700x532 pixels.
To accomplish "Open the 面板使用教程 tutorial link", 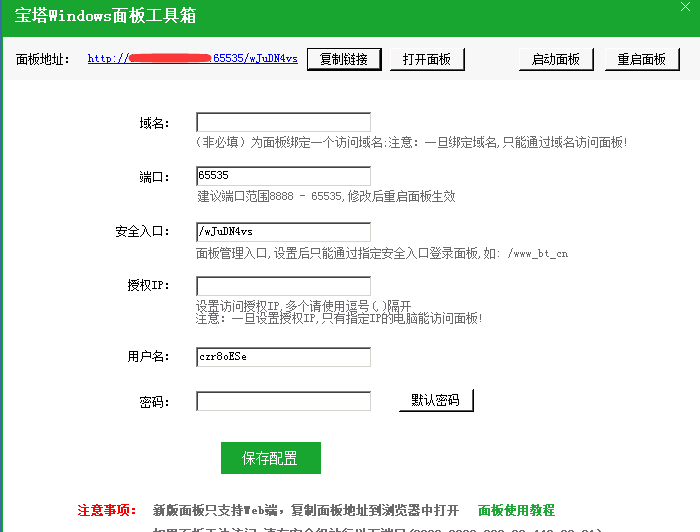I will [x=516, y=510].
